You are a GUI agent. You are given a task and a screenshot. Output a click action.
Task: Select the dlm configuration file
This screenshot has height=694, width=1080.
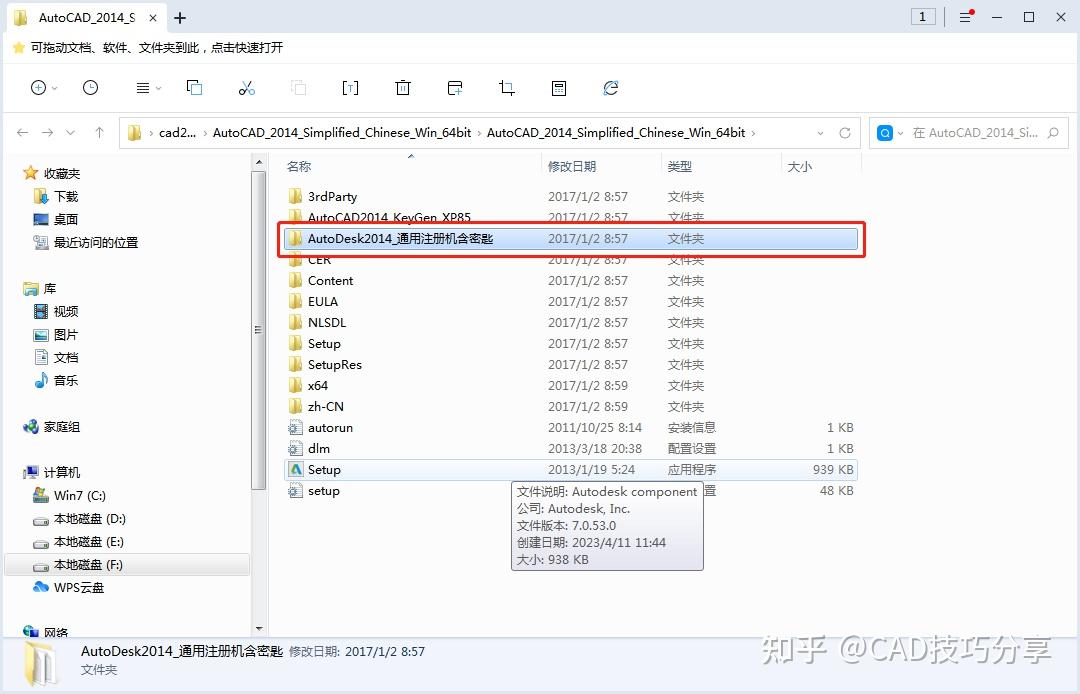570,448
